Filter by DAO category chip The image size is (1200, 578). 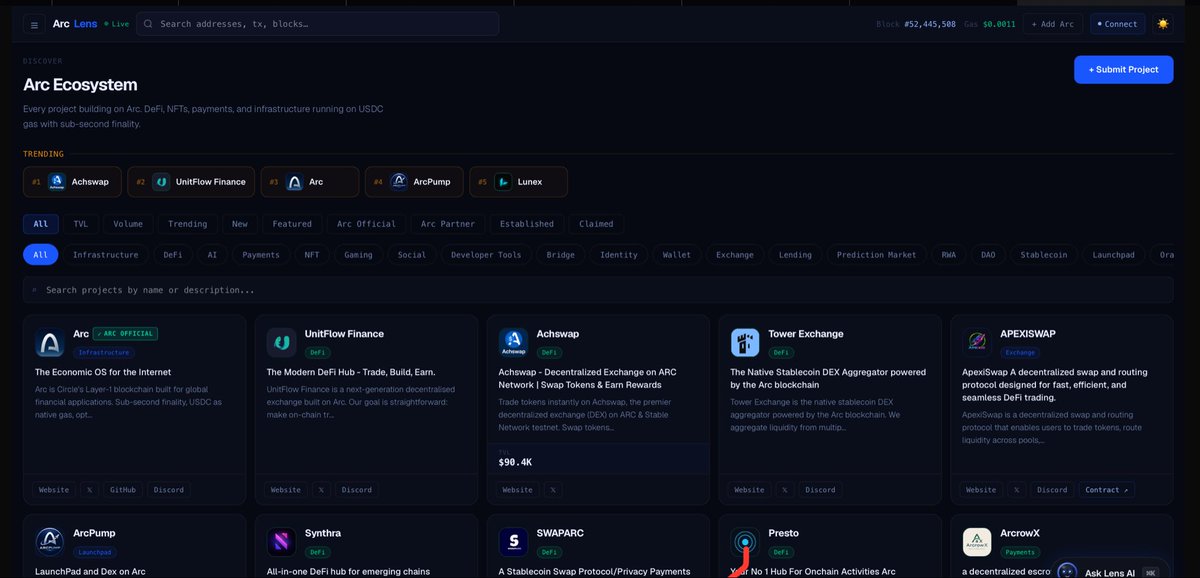click(x=988, y=255)
